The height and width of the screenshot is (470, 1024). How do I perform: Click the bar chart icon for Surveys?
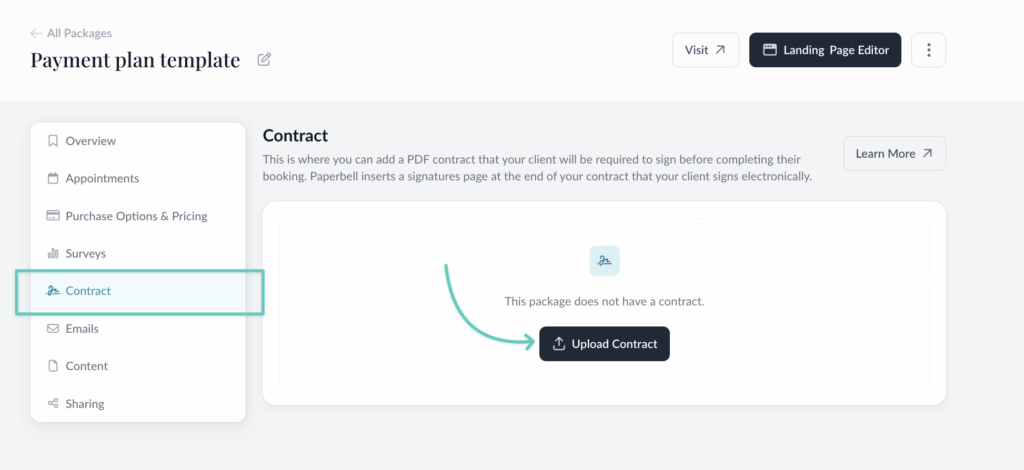click(x=53, y=254)
